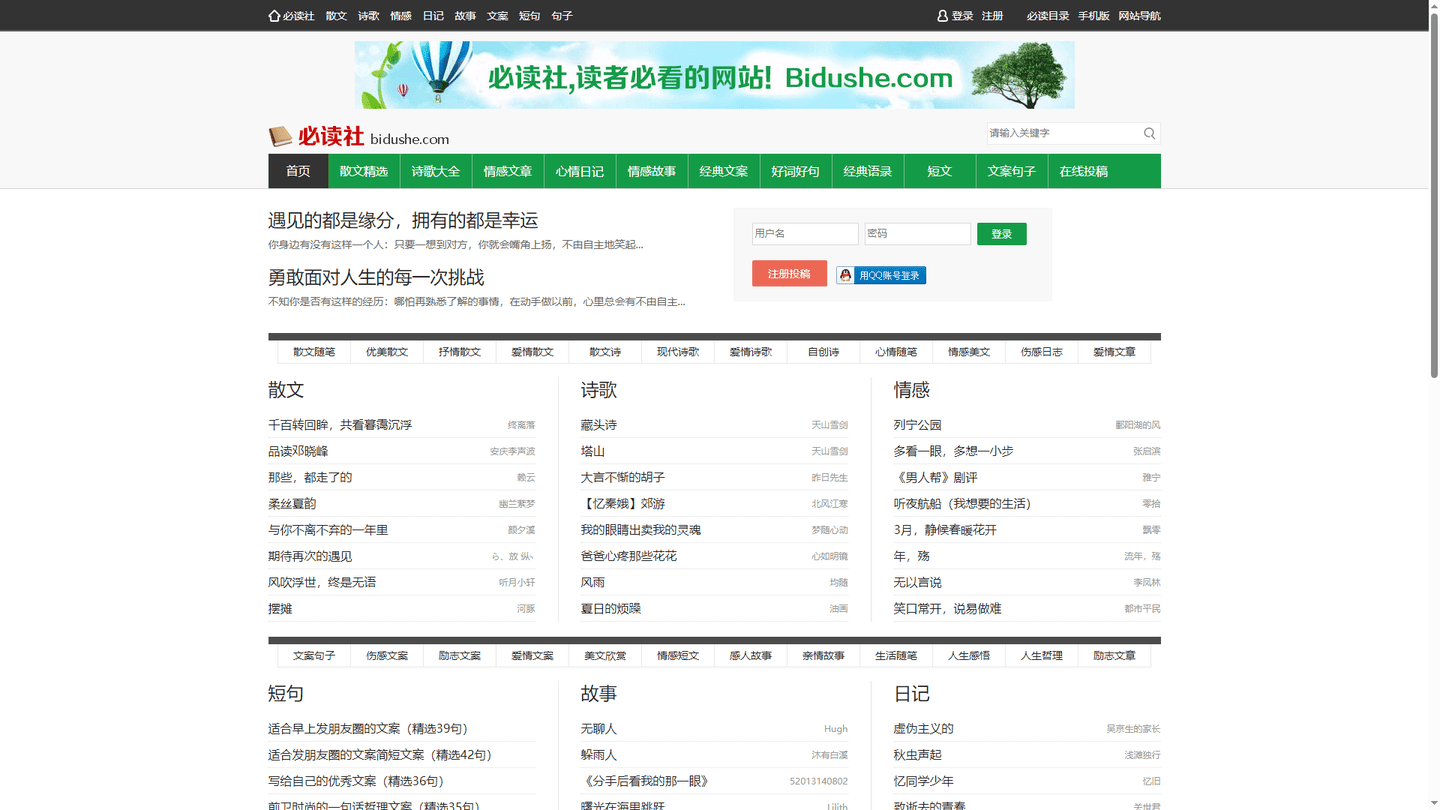Screen dimensions: 1440x810
Task: Select 首页 in green navigation
Action: tap(298, 171)
